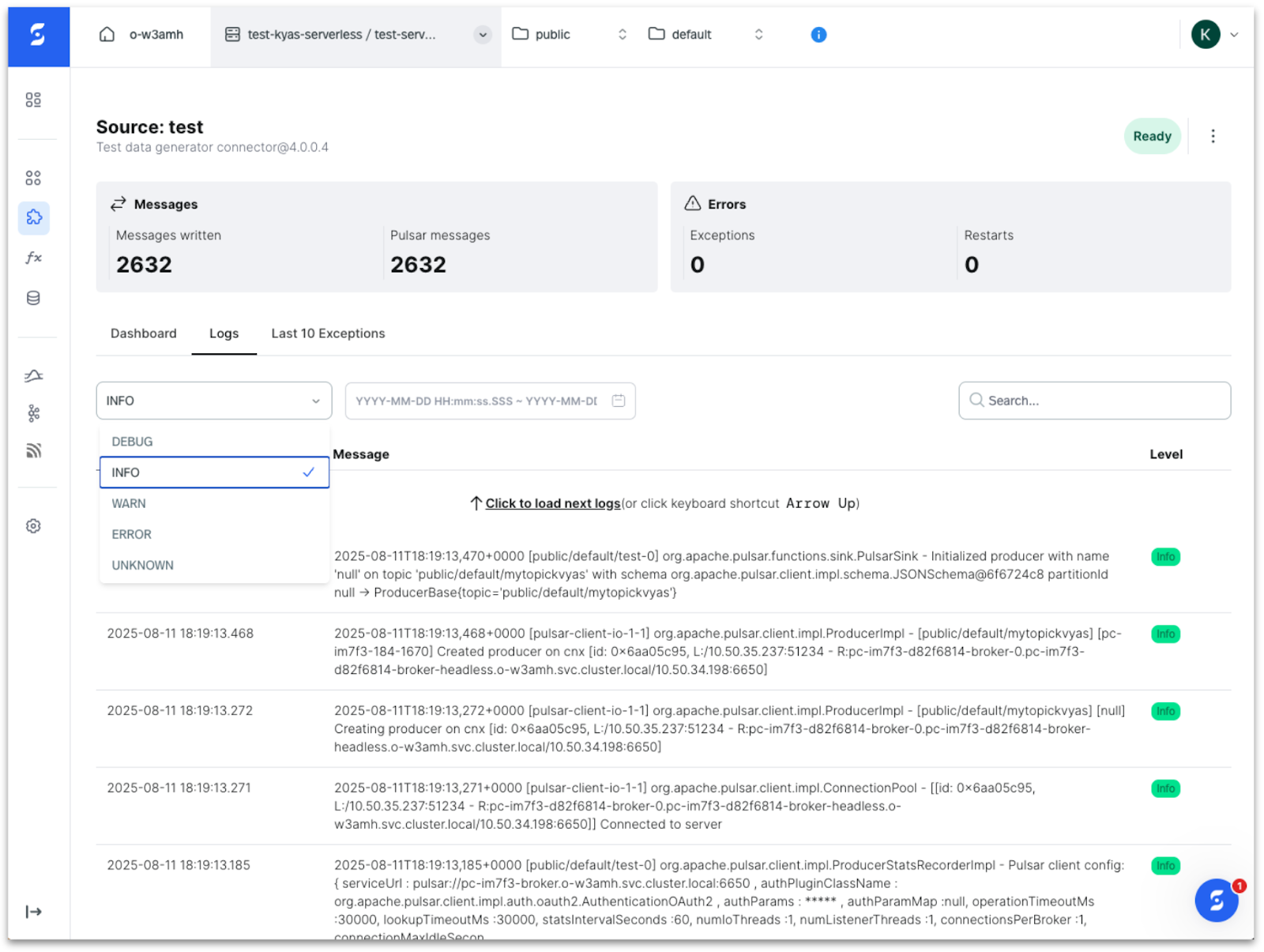The width and height of the screenshot is (1264, 952).
Task: Select the DEBUG log level option
Action: point(133,442)
